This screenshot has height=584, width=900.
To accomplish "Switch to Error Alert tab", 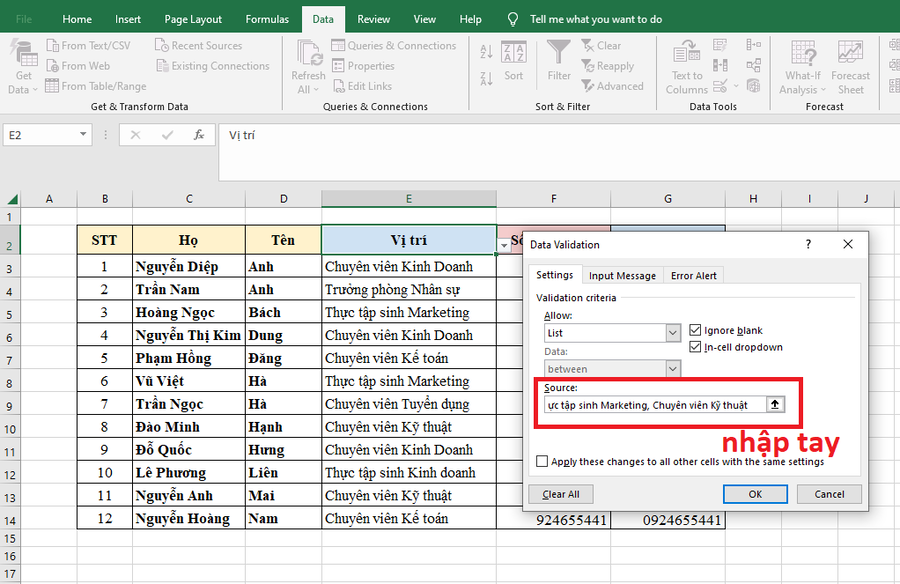I will (x=693, y=276).
